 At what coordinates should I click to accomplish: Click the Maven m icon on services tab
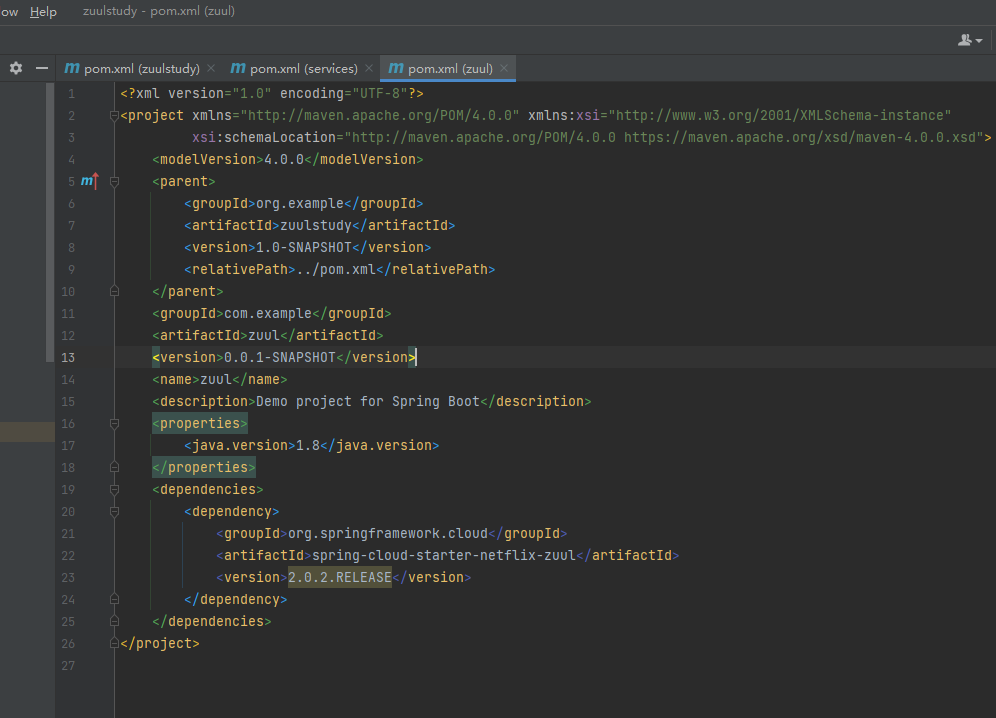coord(238,68)
